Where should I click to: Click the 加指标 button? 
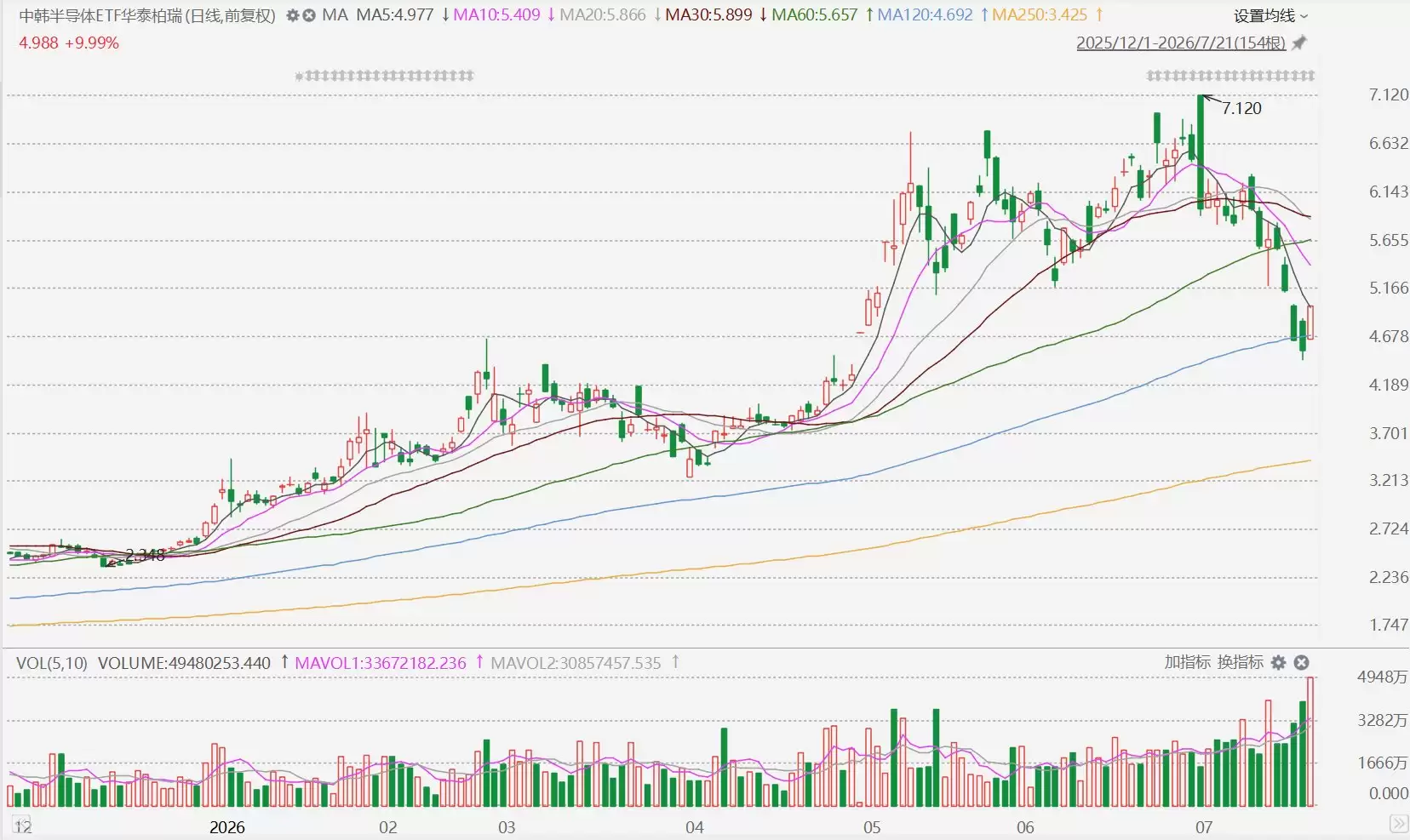[x=1187, y=662]
